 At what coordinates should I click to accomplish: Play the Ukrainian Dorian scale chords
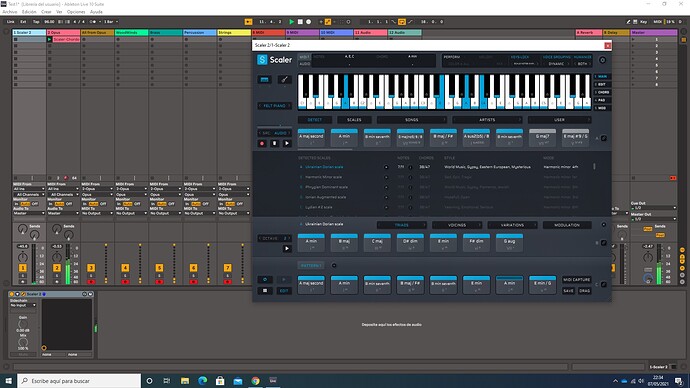[287, 249]
